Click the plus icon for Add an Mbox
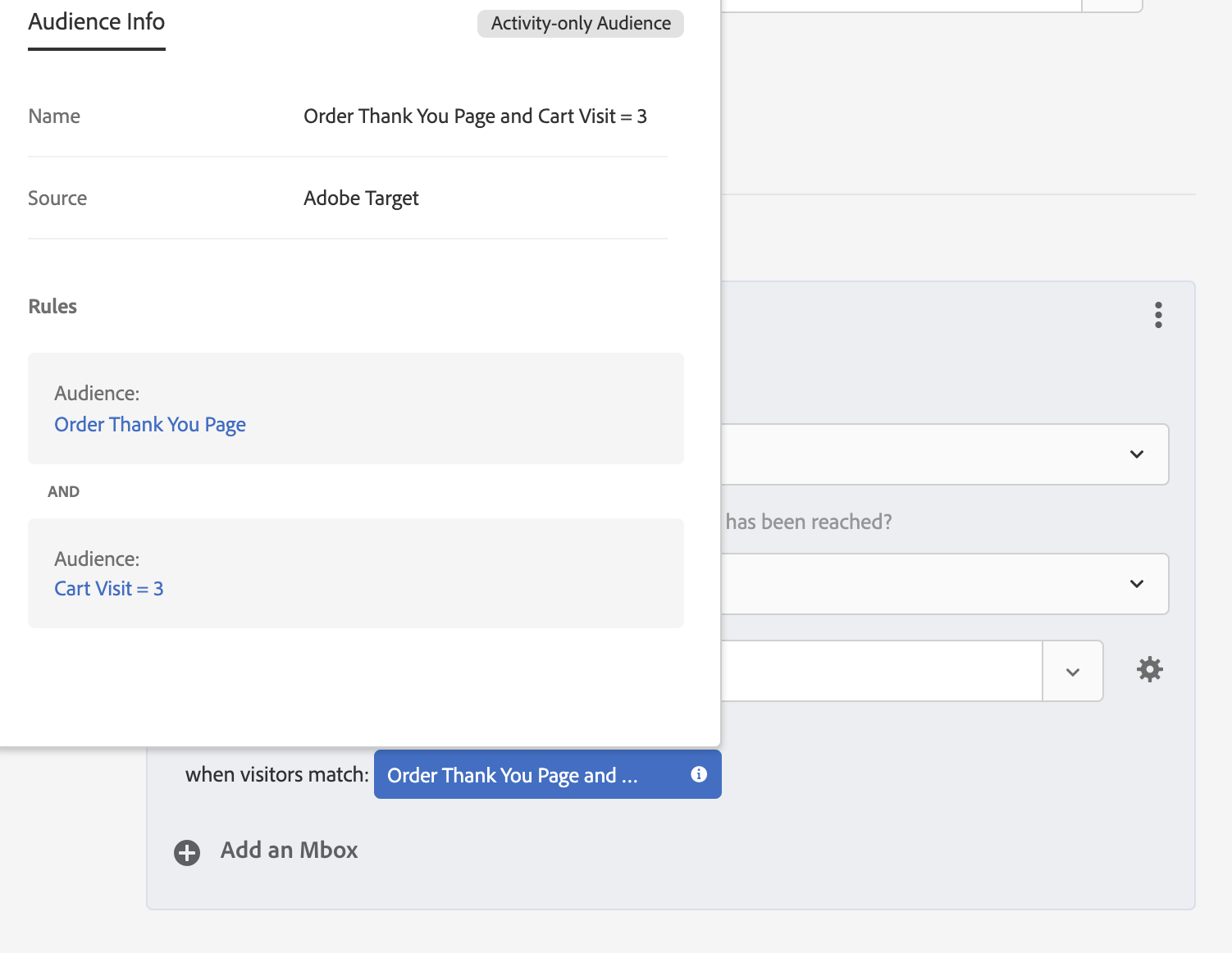The height and width of the screenshot is (953, 1232). 187,853
